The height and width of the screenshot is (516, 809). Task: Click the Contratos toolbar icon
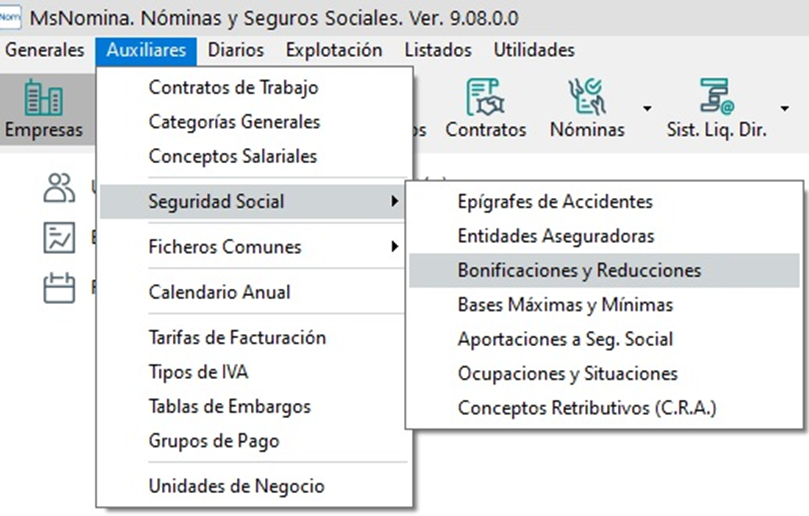(486, 109)
